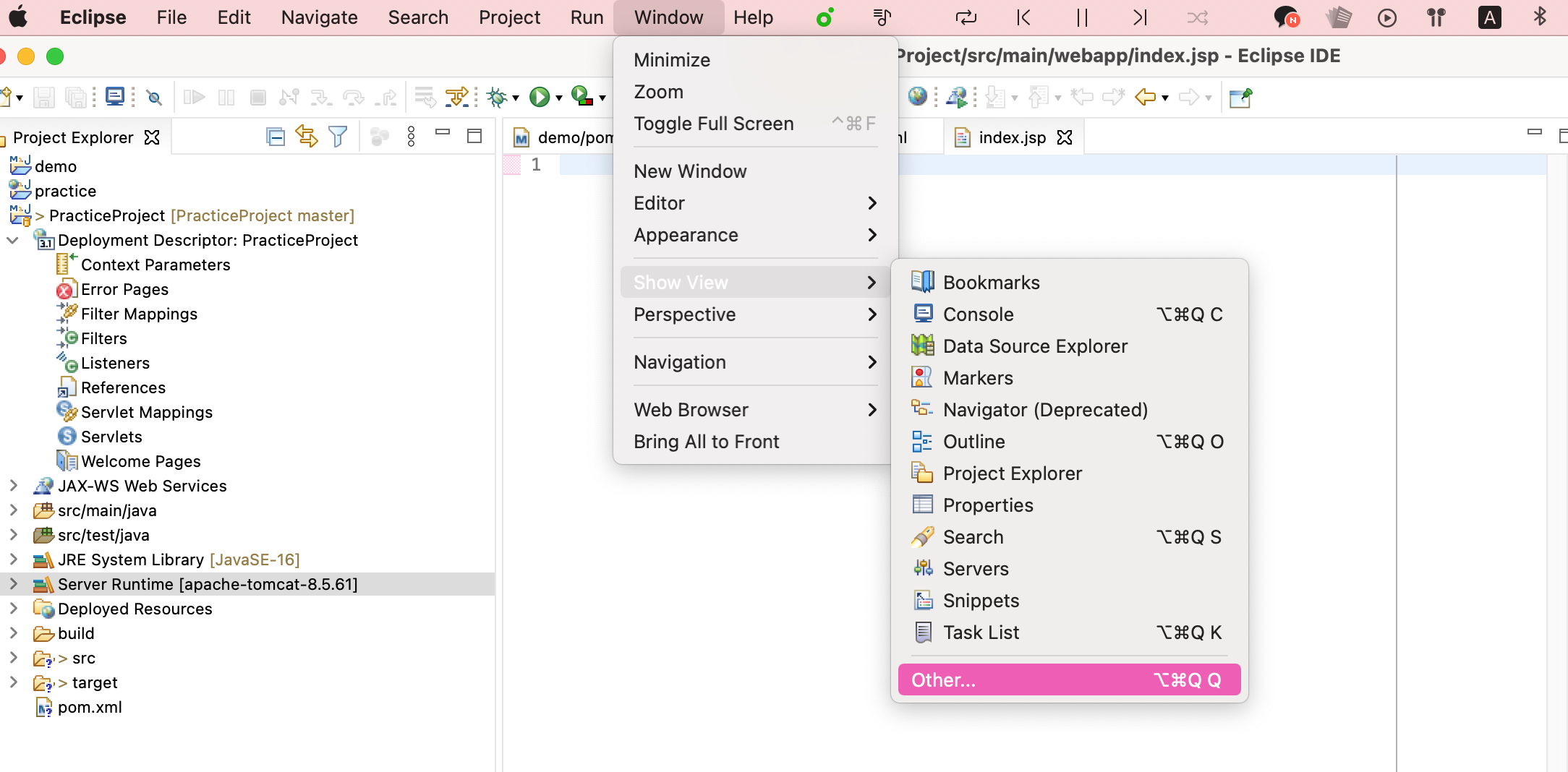Click the Save toolbar icon
The image size is (1568, 772).
44,97
